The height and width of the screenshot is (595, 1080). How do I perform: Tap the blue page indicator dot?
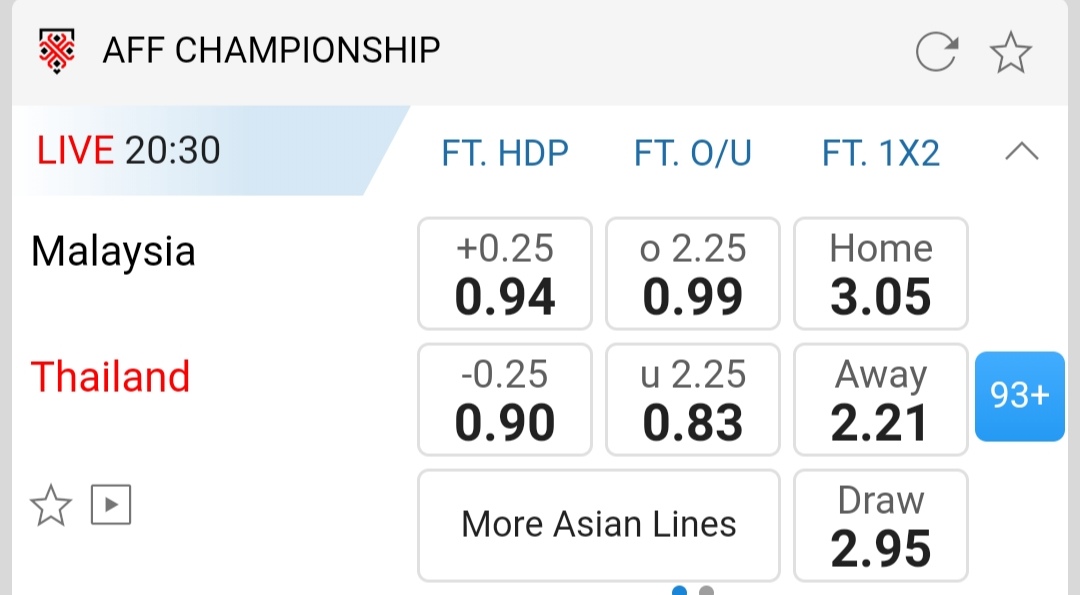point(680,590)
